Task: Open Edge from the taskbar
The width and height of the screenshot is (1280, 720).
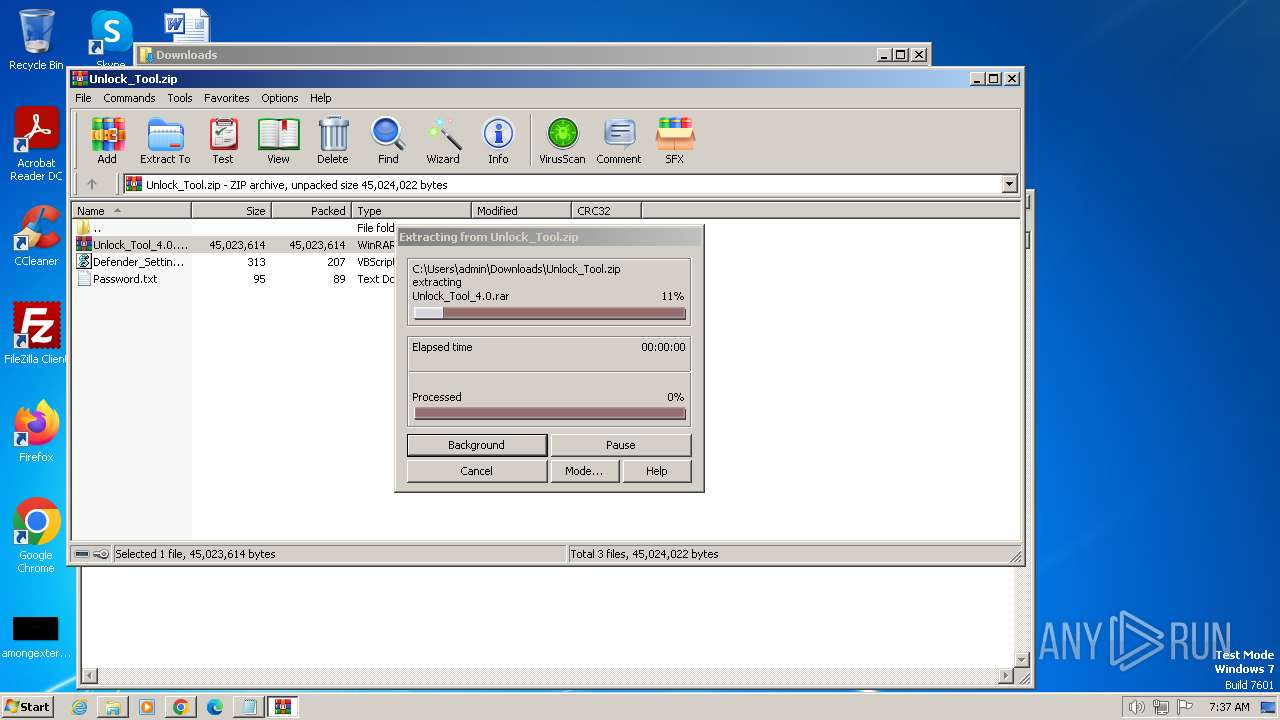Action: 214,707
